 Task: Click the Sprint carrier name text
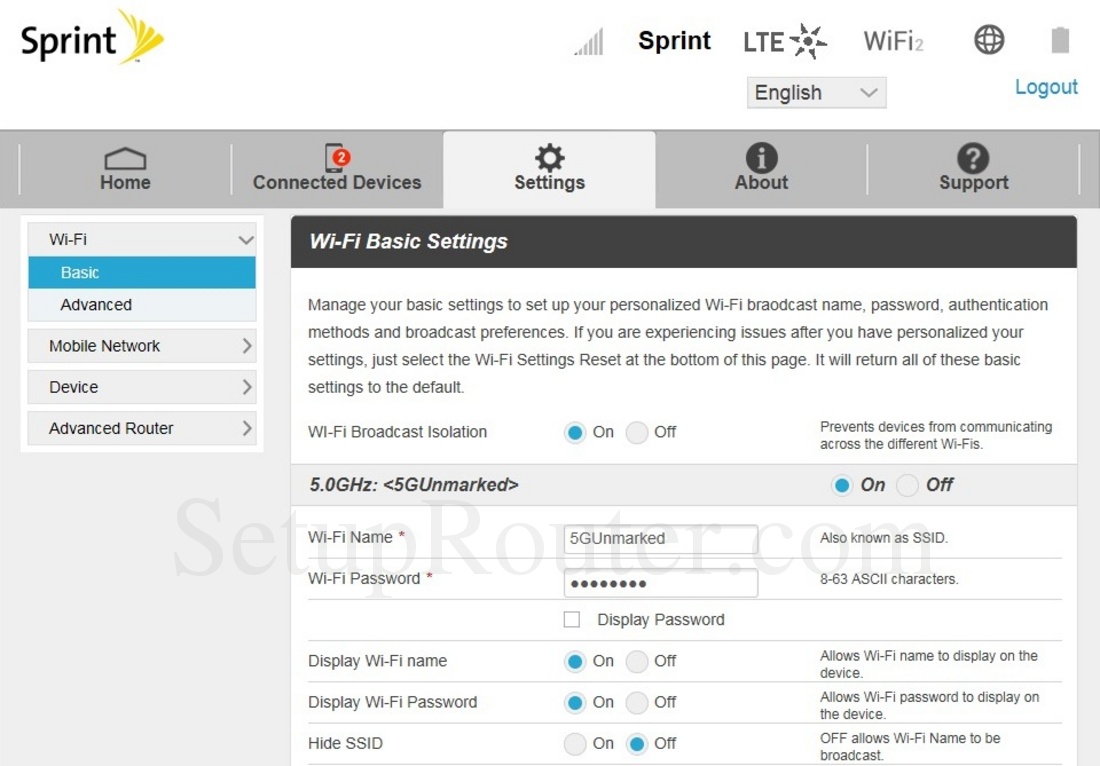(x=674, y=41)
